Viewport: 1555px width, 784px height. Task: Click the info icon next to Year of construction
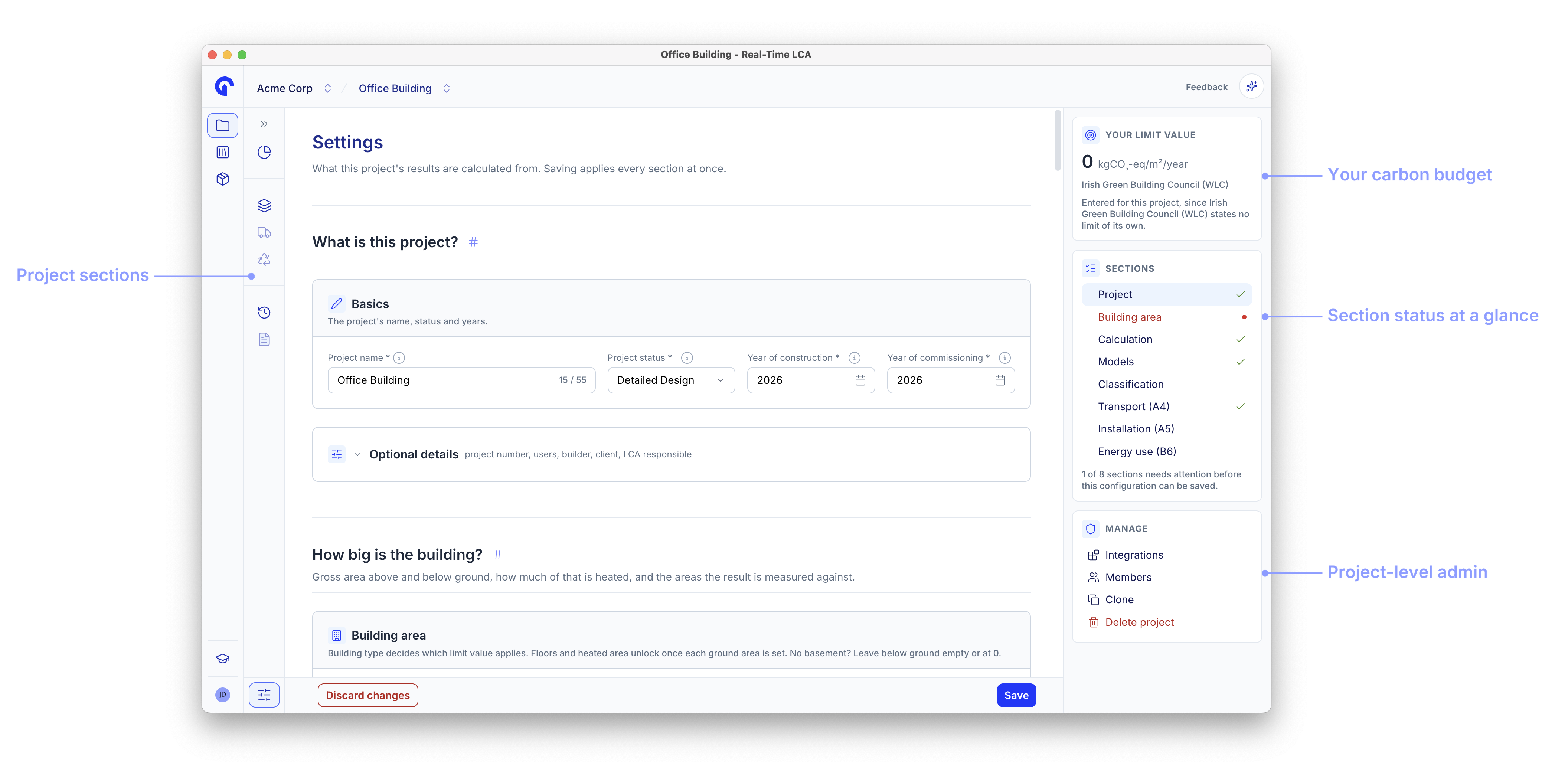pyautogui.click(x=854, y=358)
